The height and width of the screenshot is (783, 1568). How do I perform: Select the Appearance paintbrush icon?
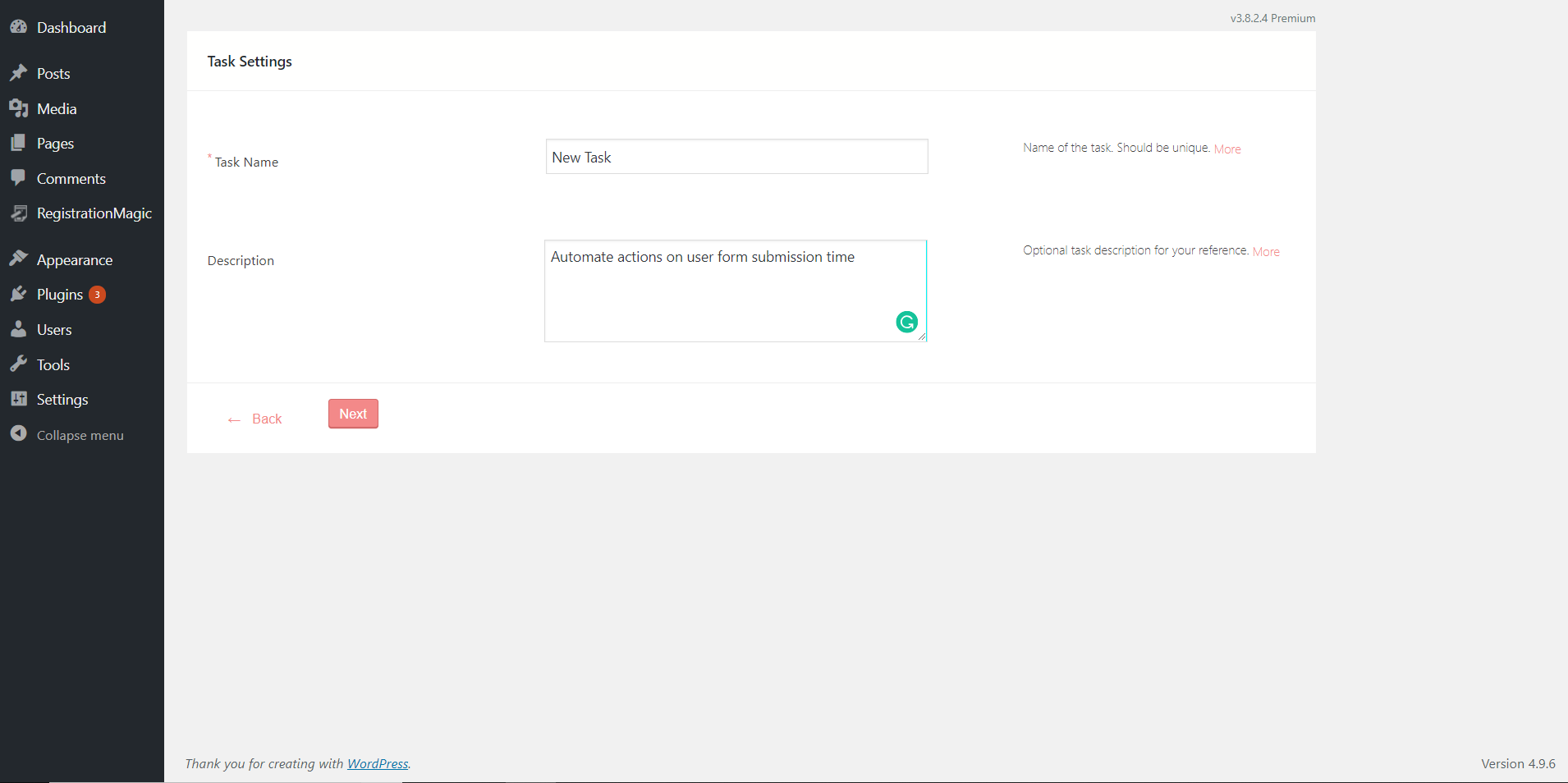[20, 259]
